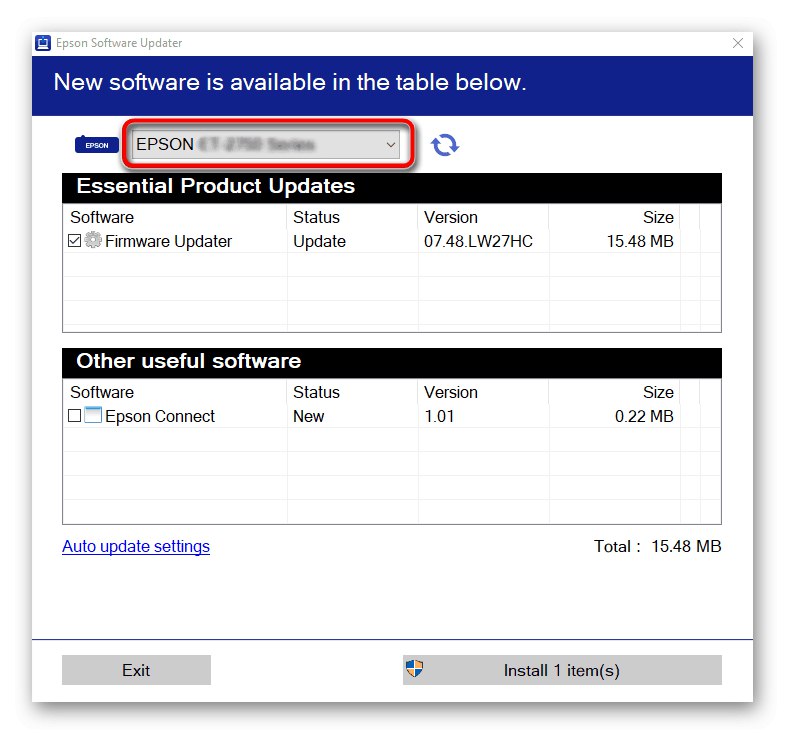785x734 pixels.
Task: Click Status header in Other useful software
Action: pyautogui.click(x=316, y=392)
